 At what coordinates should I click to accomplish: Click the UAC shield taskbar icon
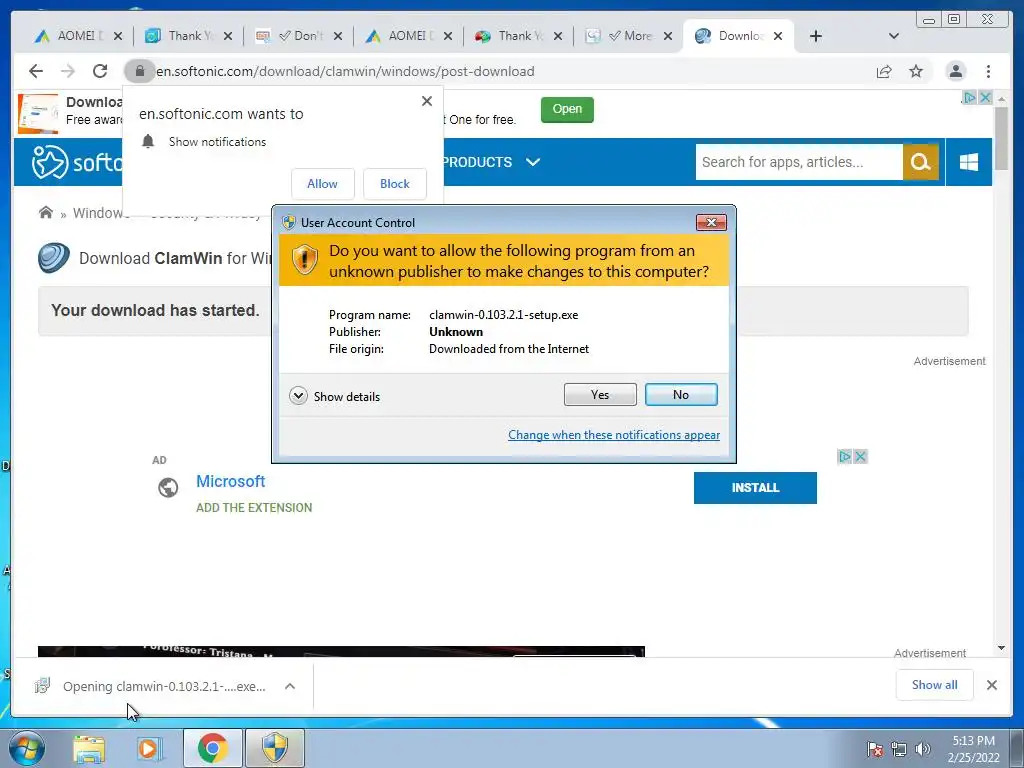274,748
